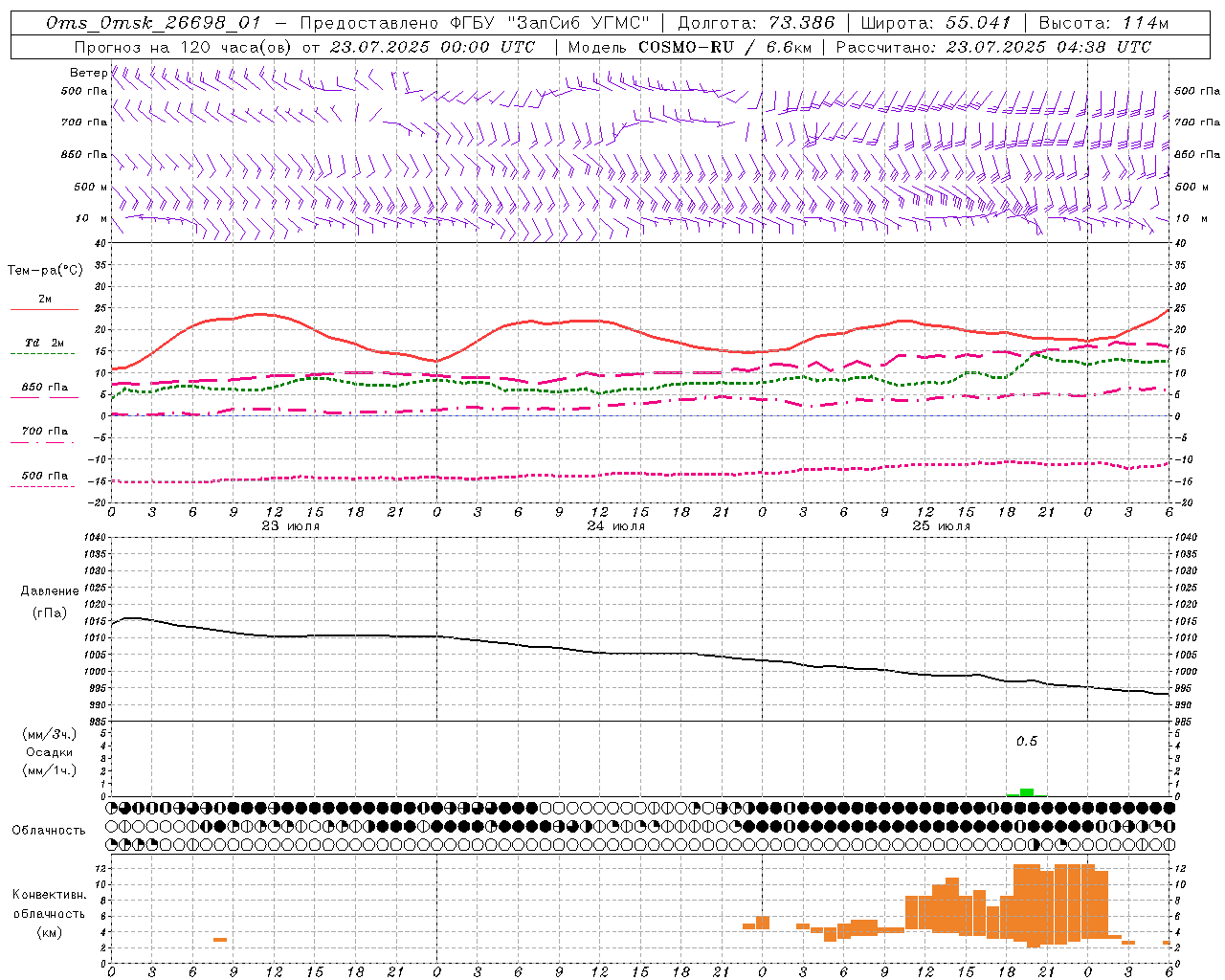This screenshot has width=1225, height=980.
Task: Click the left 500 м wind level label
Action: tap(91, 187)
